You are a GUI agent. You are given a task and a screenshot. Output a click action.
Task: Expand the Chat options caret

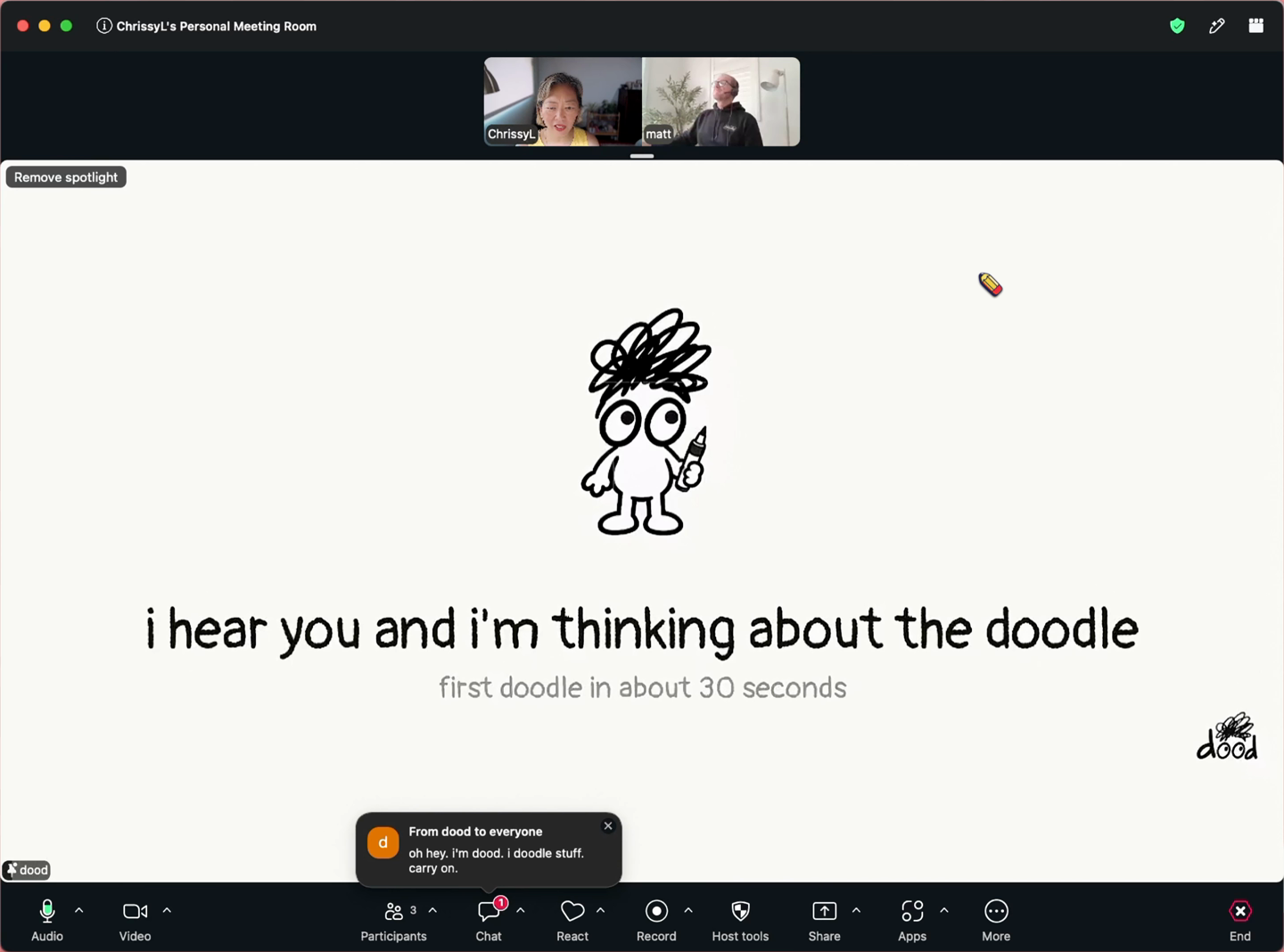tap(521, 910)
